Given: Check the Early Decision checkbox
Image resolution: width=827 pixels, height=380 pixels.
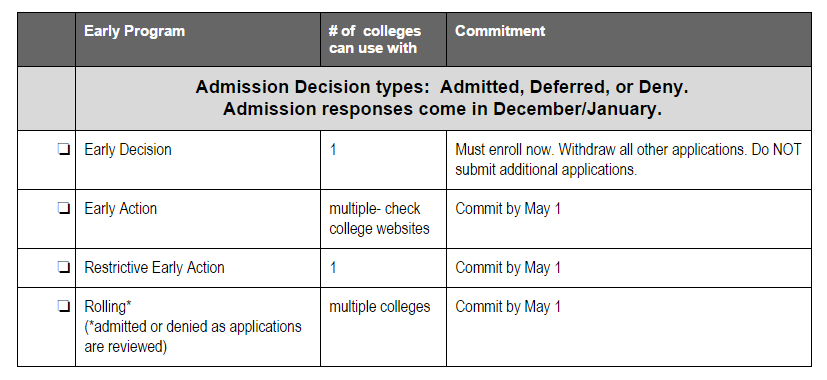Looking at the screenshot, I should [63, 150].
